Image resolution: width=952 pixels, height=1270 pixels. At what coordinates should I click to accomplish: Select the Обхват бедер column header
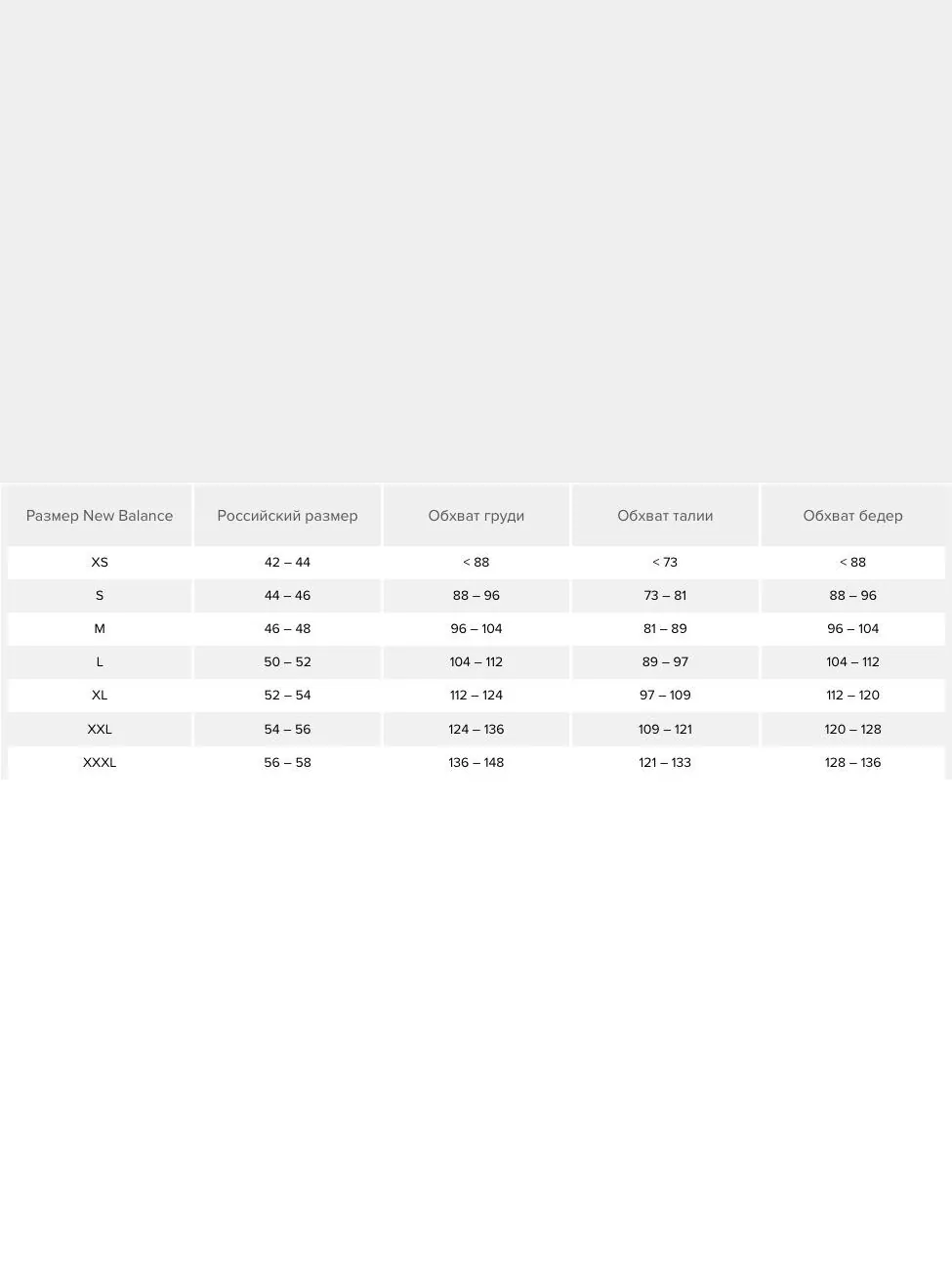coord(852,516)
